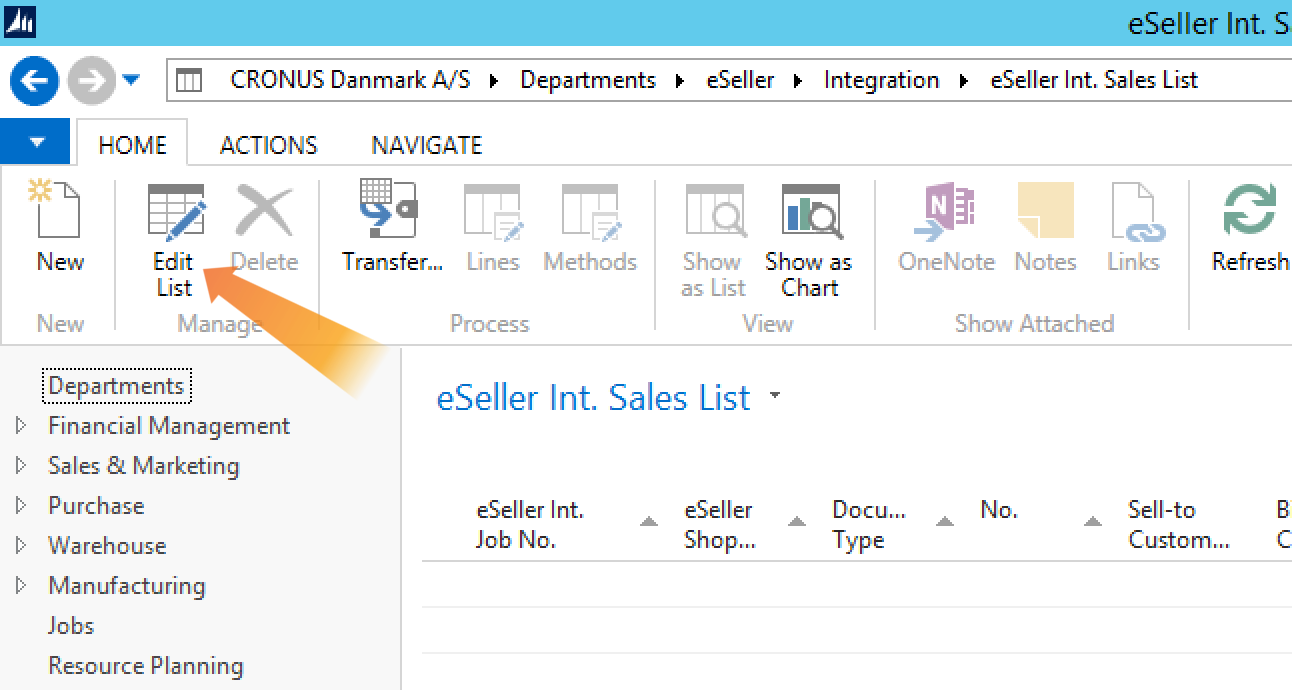Open Warehouse in the navigation pane
The width and height of the screenshot is (1292, 690).
point(107,546)
